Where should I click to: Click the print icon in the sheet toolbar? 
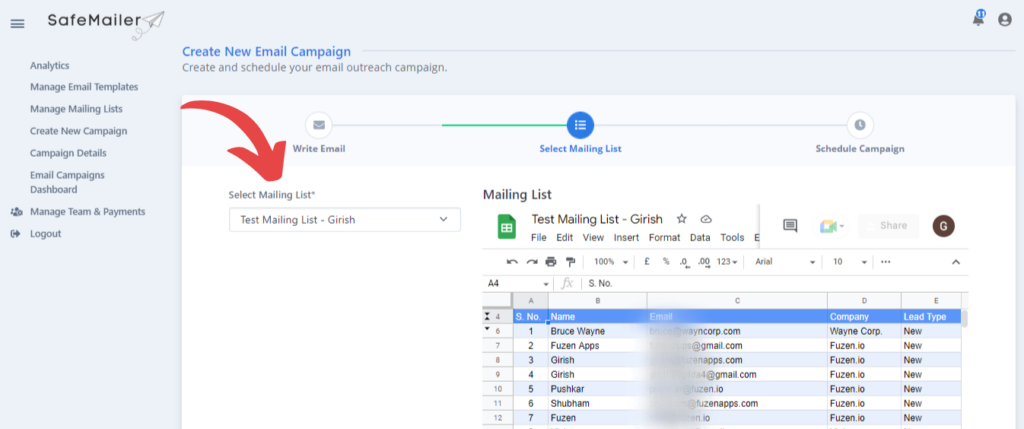pos(551,262)
